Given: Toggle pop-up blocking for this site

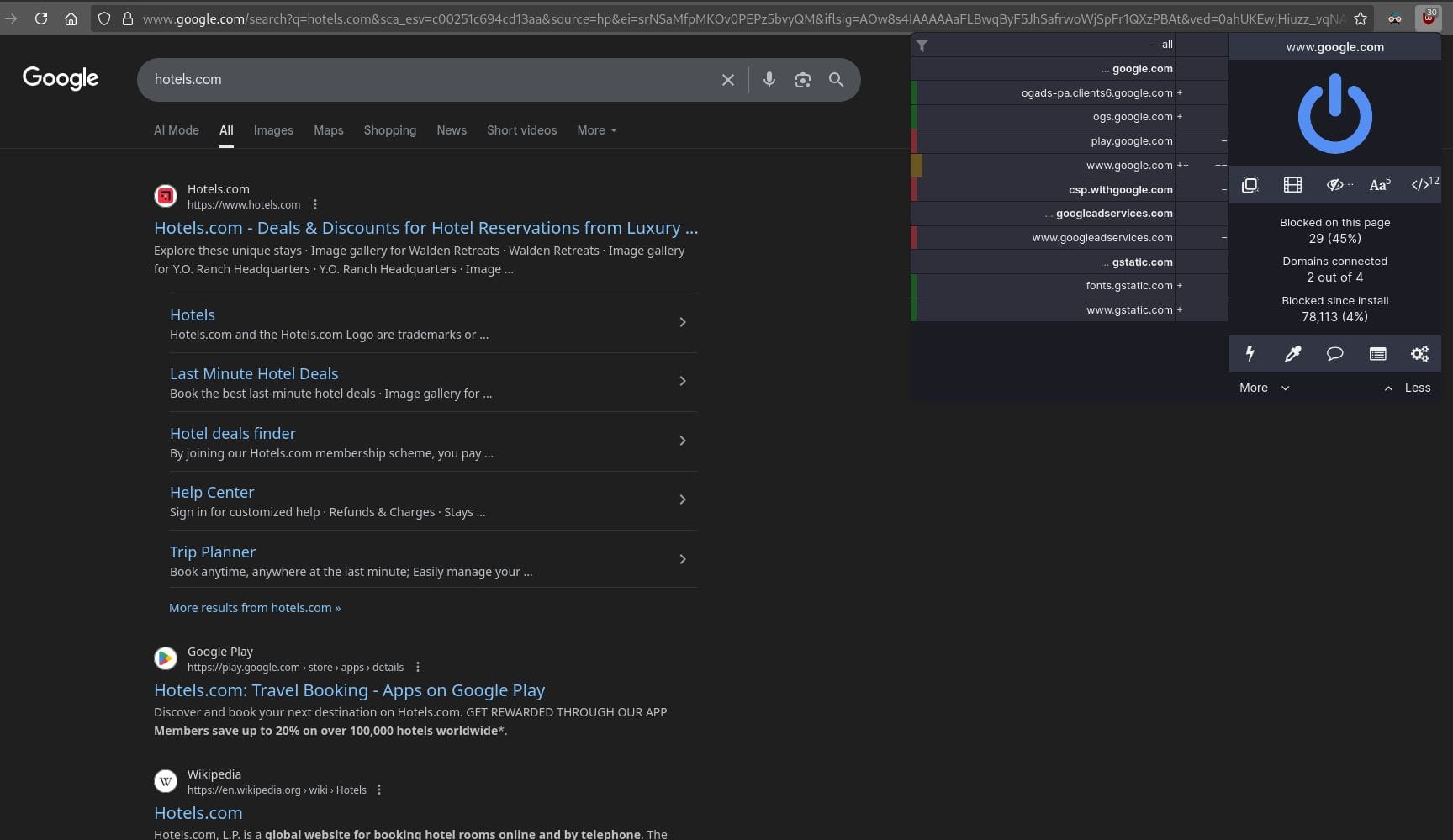Looking at the screenshot, I should coord(1250,185).
